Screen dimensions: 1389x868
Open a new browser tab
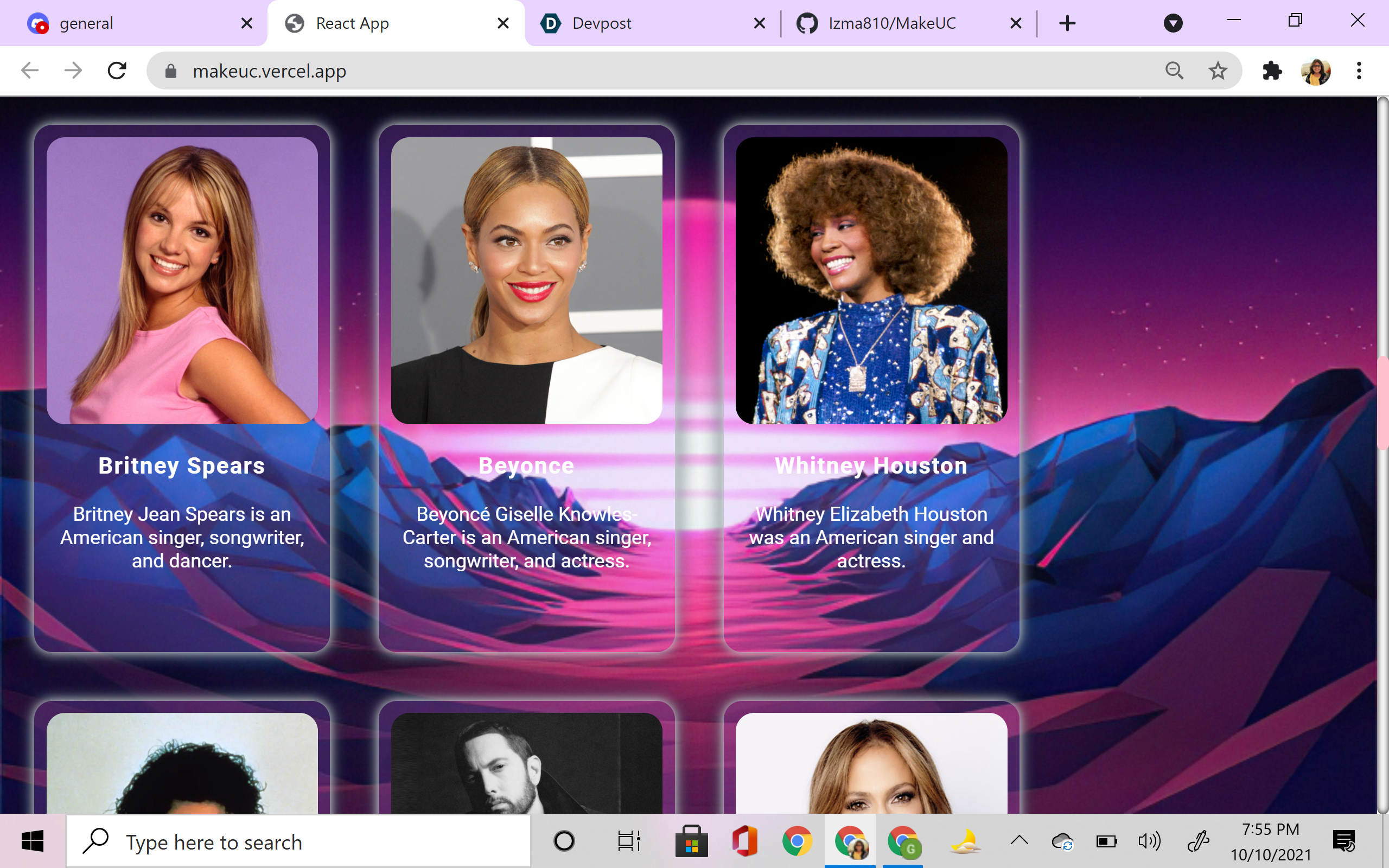[x=1067, y=23]
